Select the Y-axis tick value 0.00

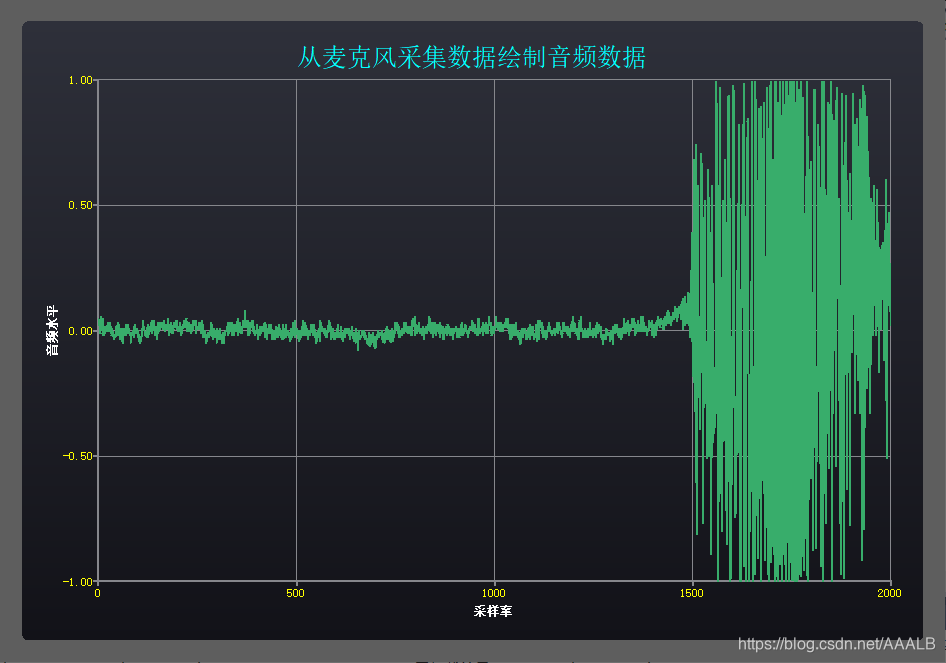point(80,331)
